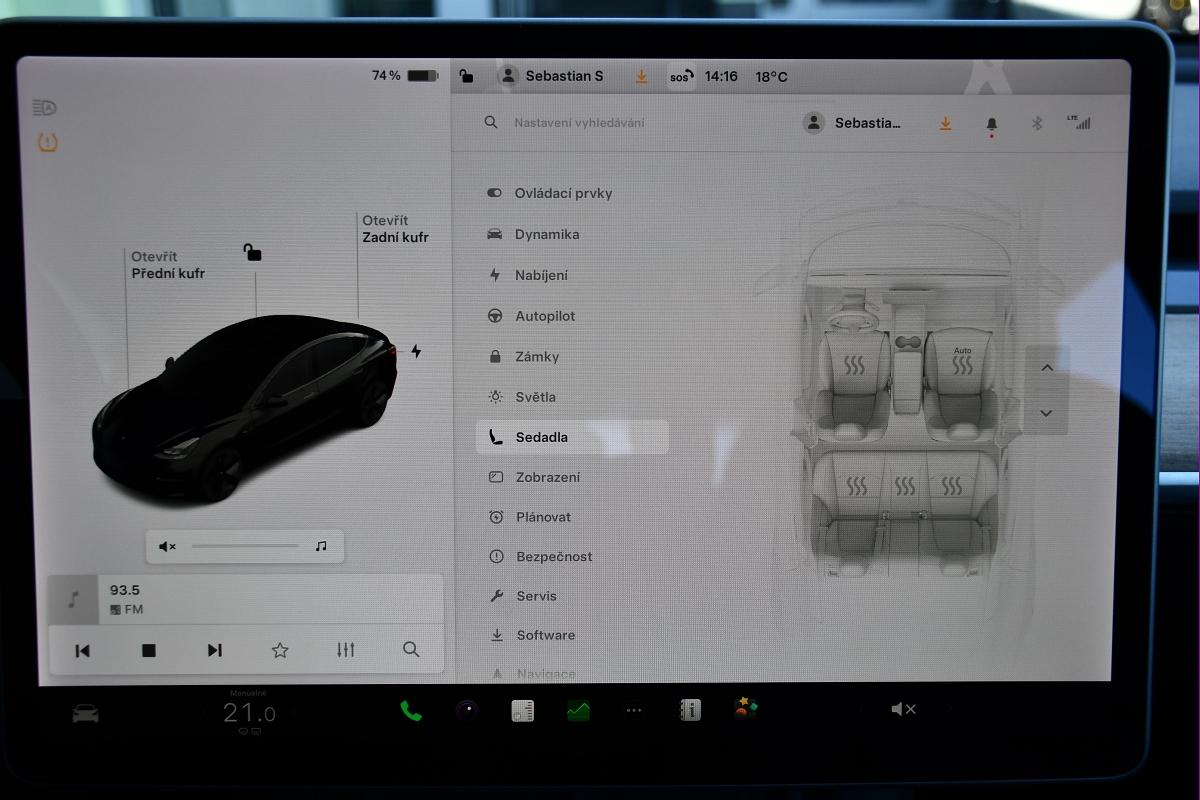
Task: Select the Sedadla seats menu
Action: pyautogui.click(x=572, y=437)
